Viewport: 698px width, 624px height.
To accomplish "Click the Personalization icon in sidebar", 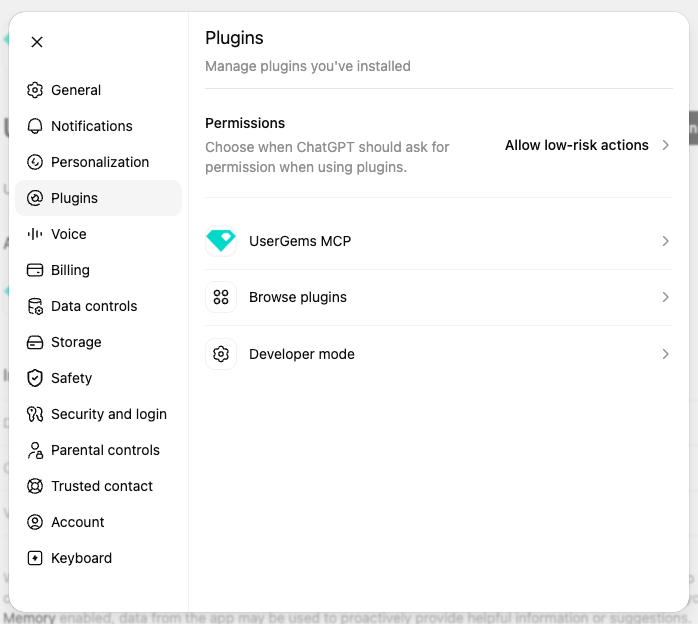I will [35, 162].
